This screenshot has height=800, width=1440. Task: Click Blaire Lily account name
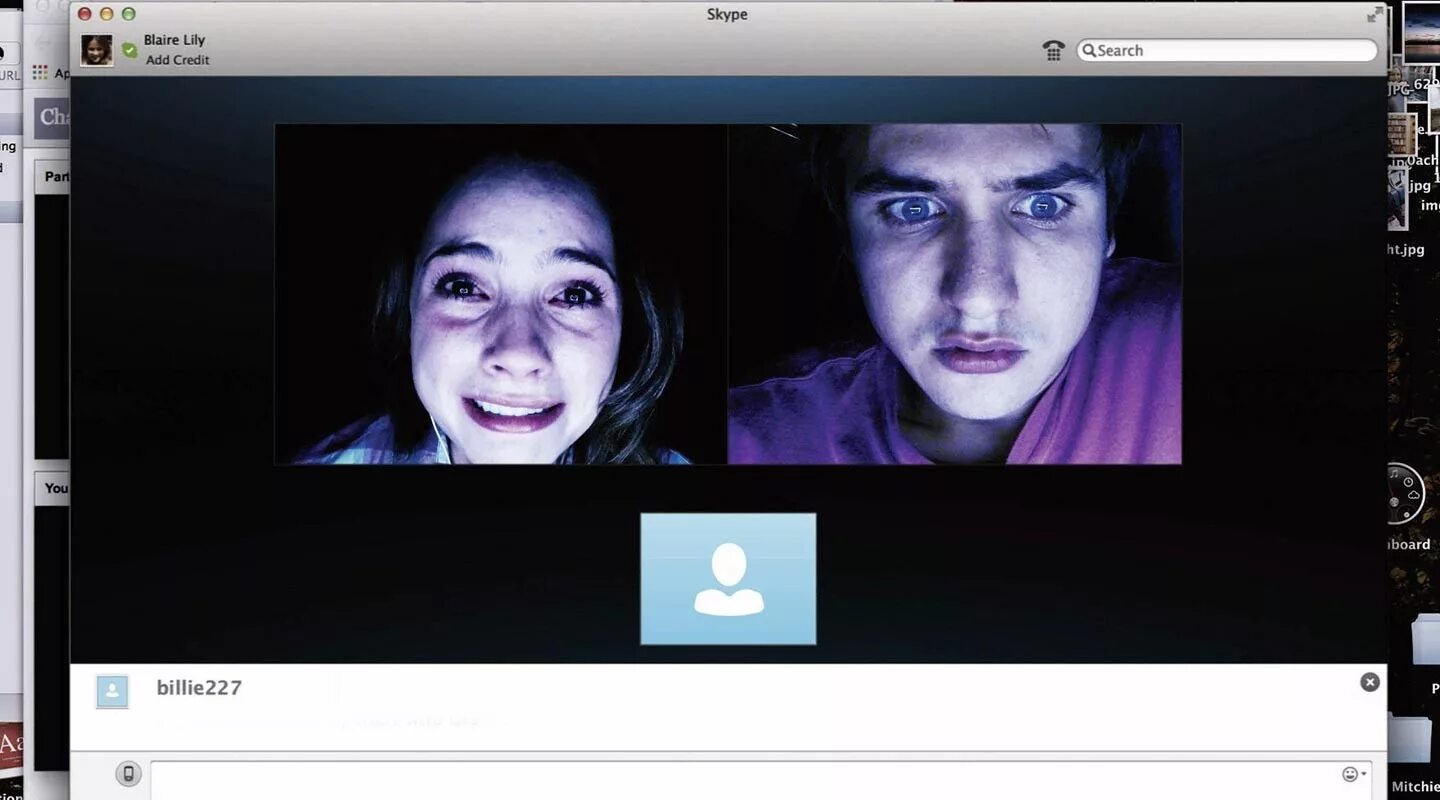point(174,40)
